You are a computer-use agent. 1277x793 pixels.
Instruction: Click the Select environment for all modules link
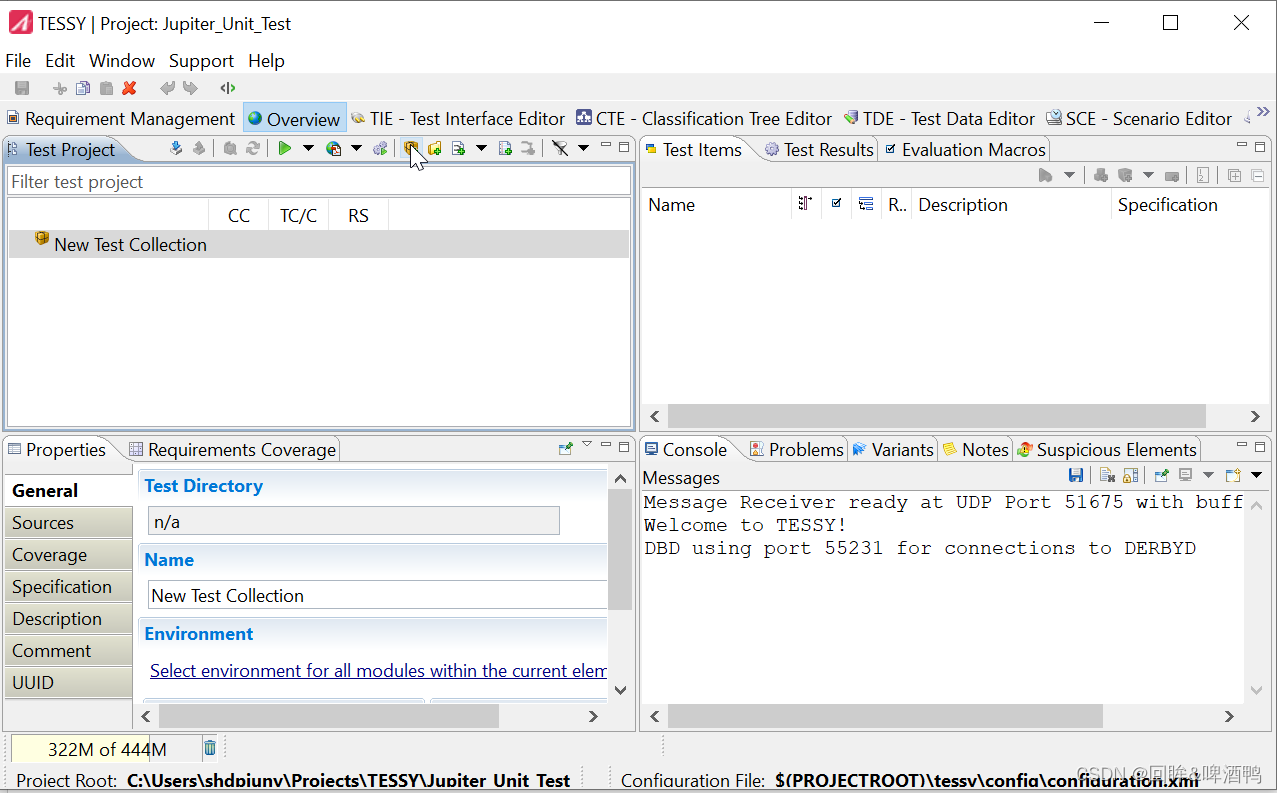pos(378,670)
